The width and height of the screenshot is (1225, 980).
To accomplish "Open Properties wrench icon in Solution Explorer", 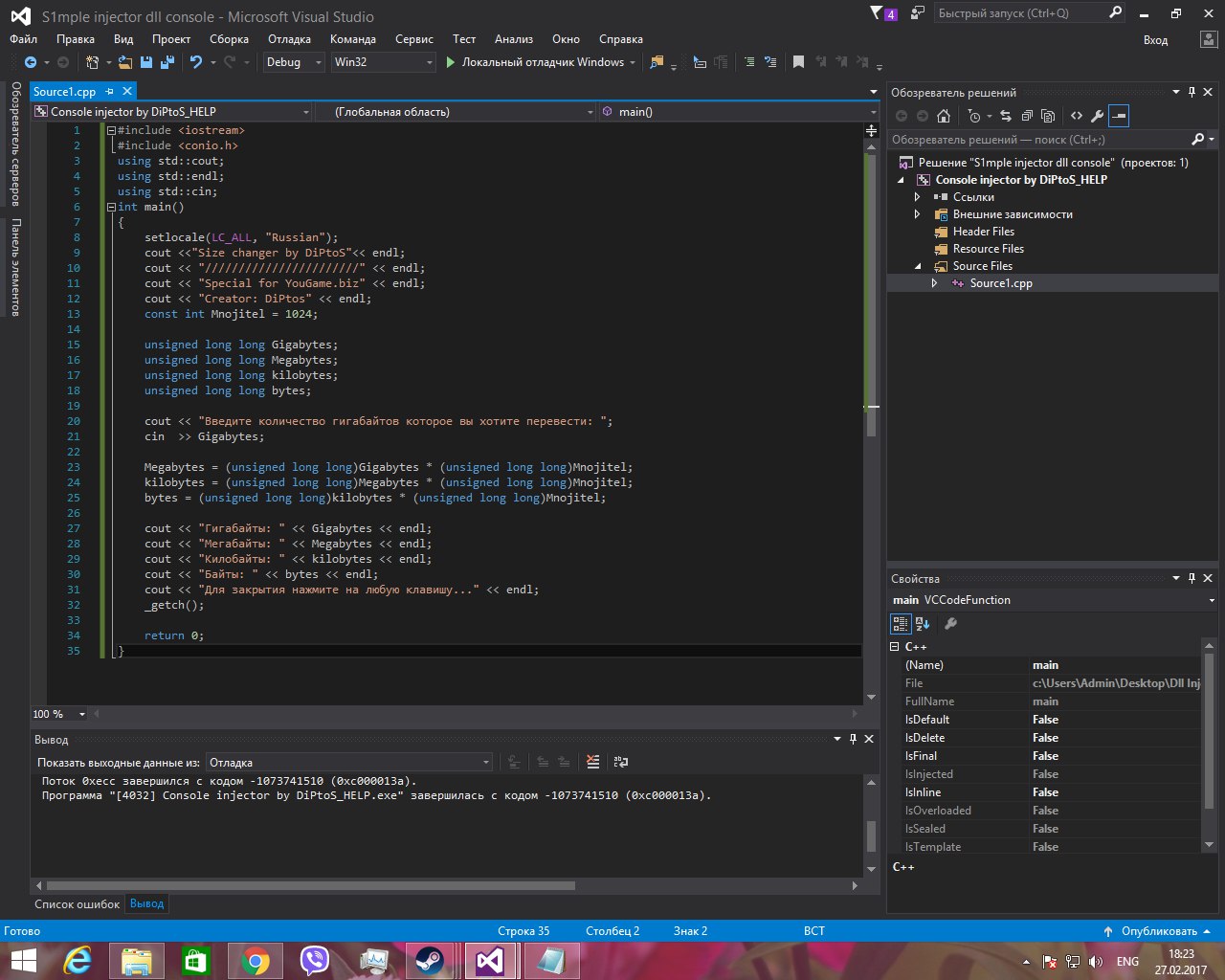I will pos(1098,116).
